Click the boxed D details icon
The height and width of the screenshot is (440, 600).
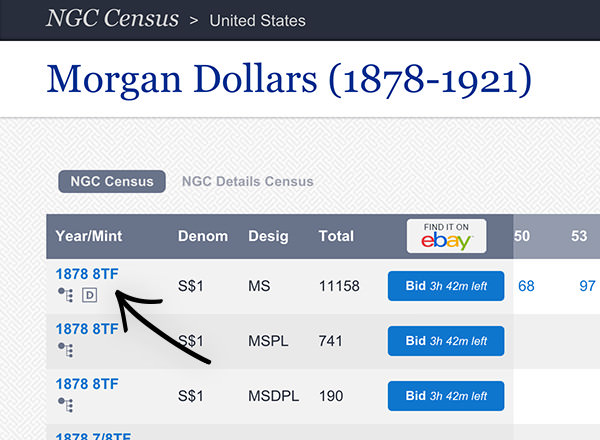coord(89,294)
